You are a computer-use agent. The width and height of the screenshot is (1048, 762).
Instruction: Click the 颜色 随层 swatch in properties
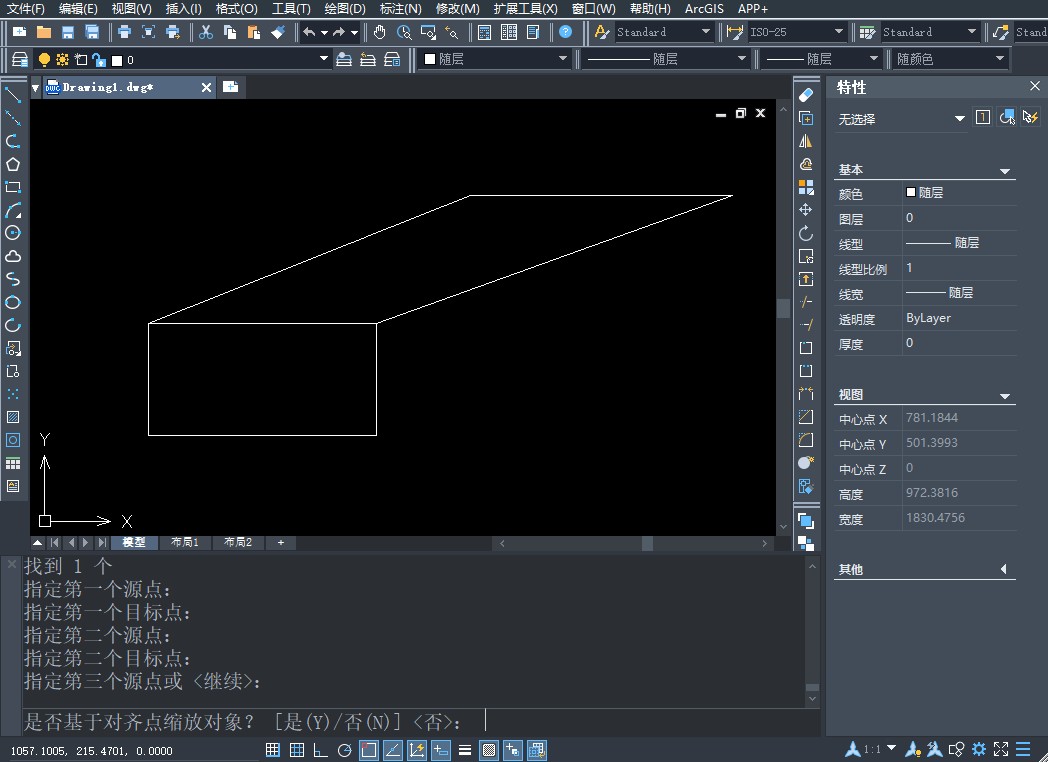click(910, 193)
